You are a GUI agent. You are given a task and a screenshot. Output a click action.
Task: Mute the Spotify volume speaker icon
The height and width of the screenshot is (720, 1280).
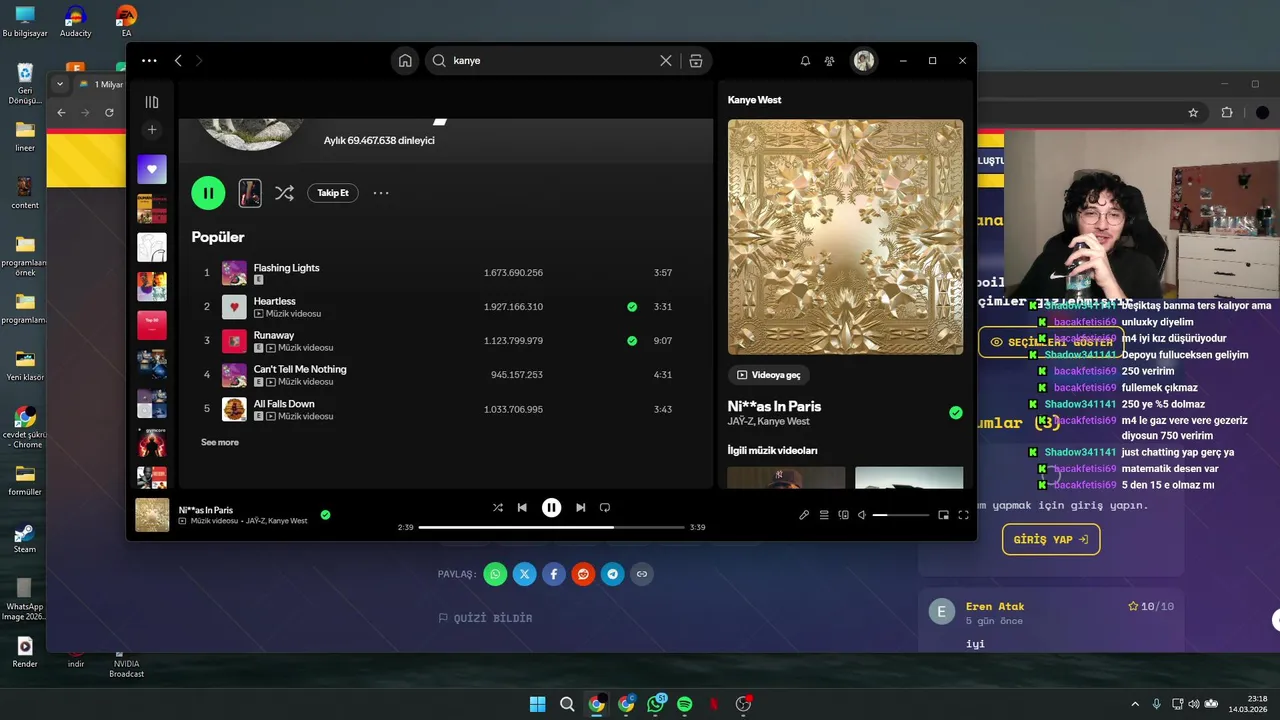862,515
